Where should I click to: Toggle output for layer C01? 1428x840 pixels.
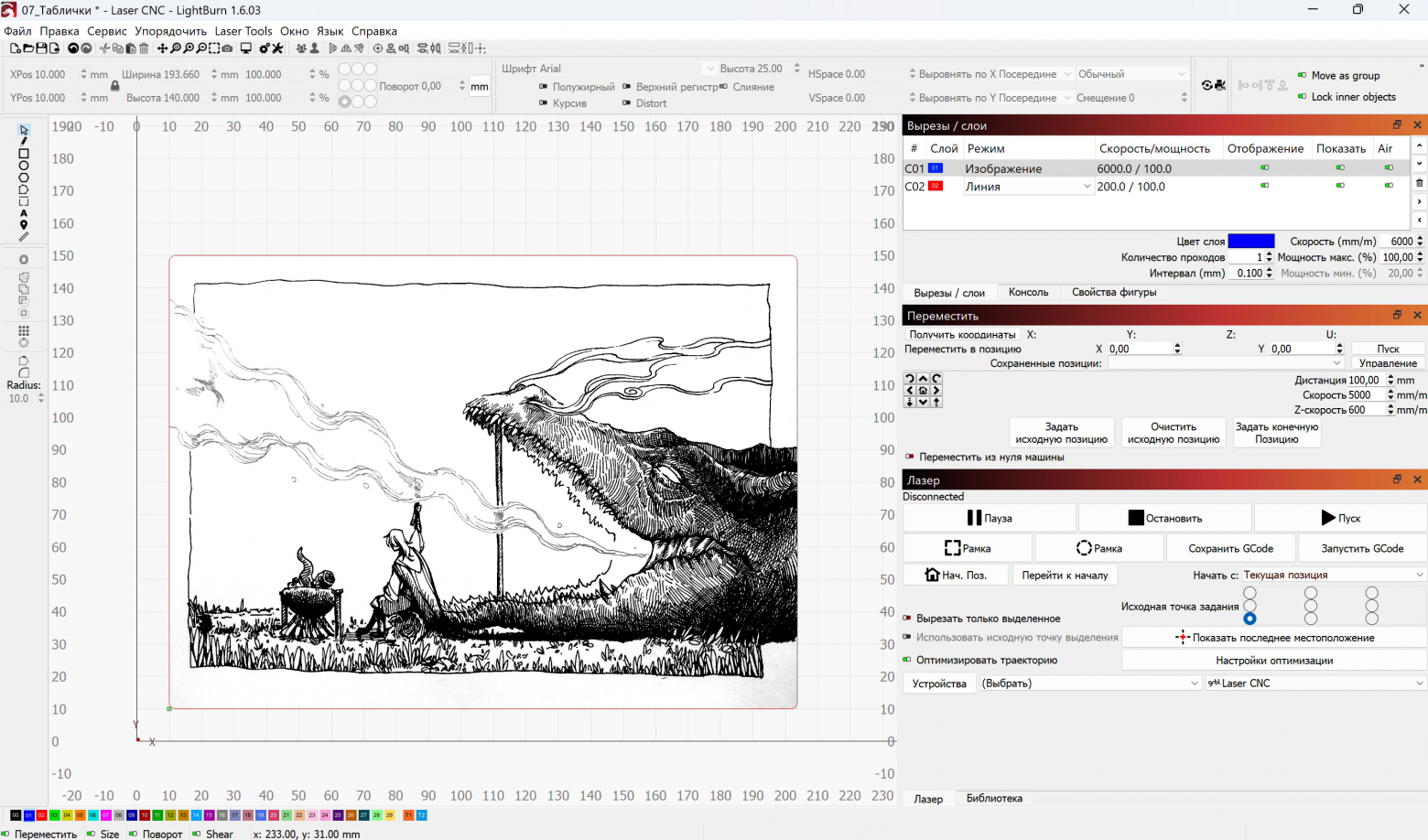(1265, 168)
